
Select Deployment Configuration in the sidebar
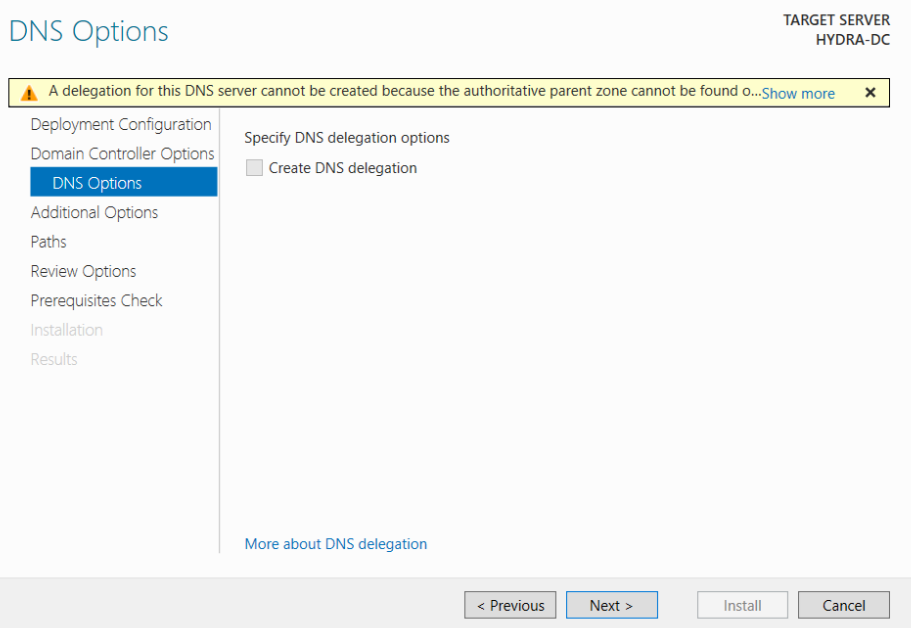click(120, 124)
